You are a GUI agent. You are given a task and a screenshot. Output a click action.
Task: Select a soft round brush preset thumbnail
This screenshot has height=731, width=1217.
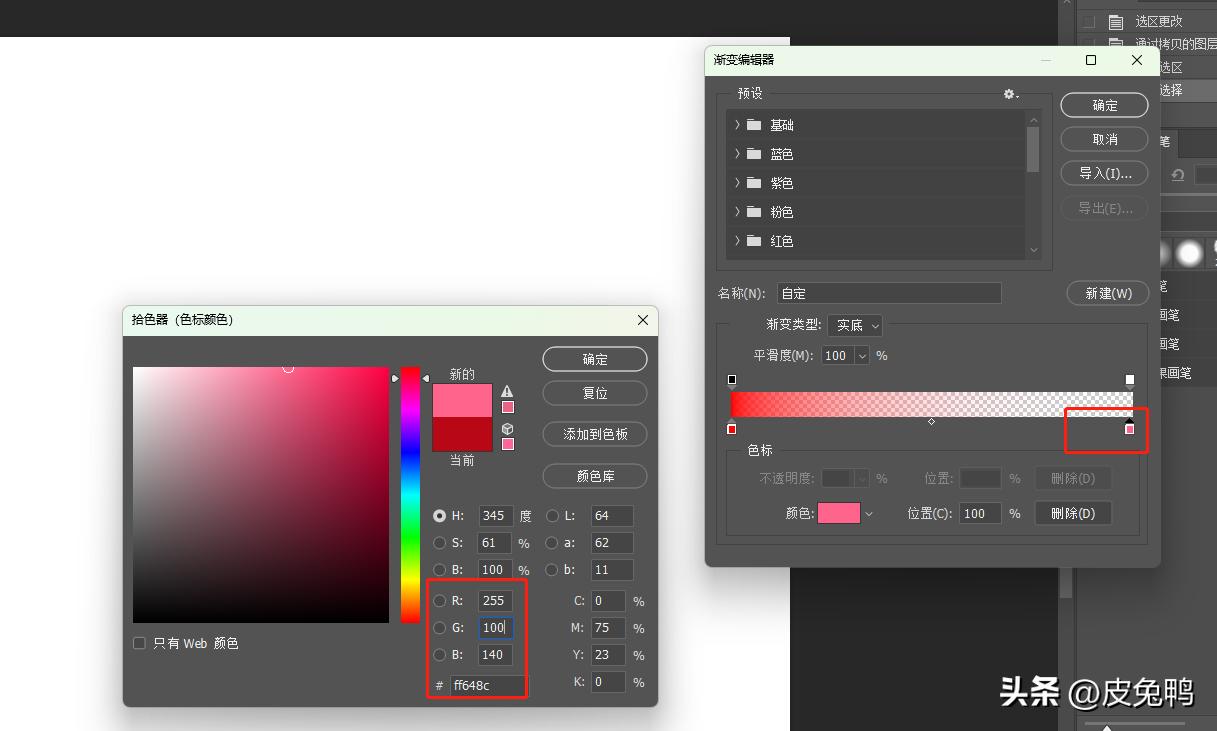click(1190, 253)
